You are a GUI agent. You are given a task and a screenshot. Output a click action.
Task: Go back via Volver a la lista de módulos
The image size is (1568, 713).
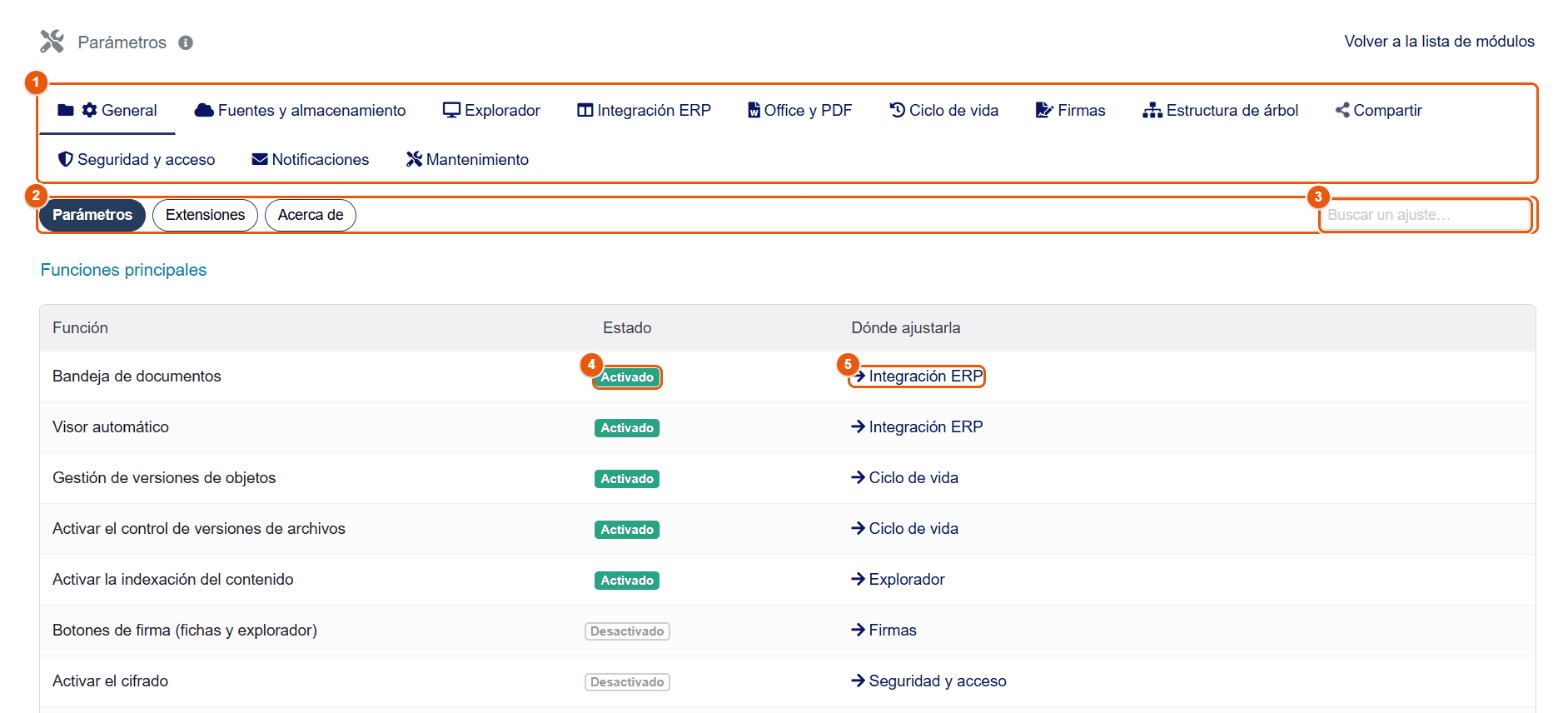coord(1440,42)
